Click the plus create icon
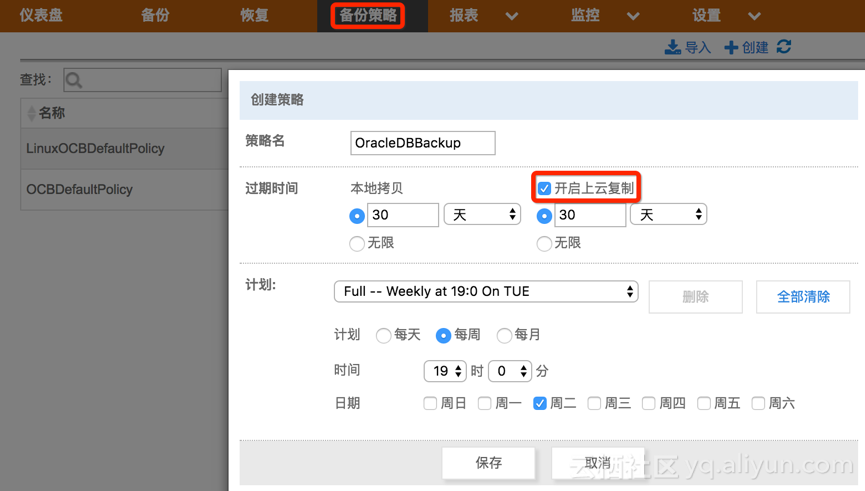Viewport: 865px width, 491px height. 731,47
